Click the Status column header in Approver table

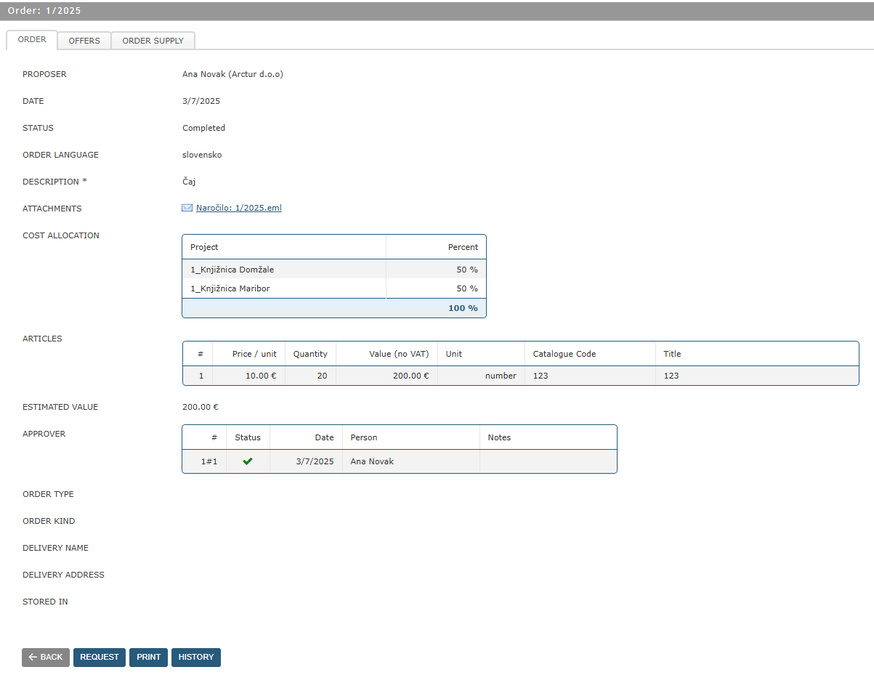tap(247, 437)
